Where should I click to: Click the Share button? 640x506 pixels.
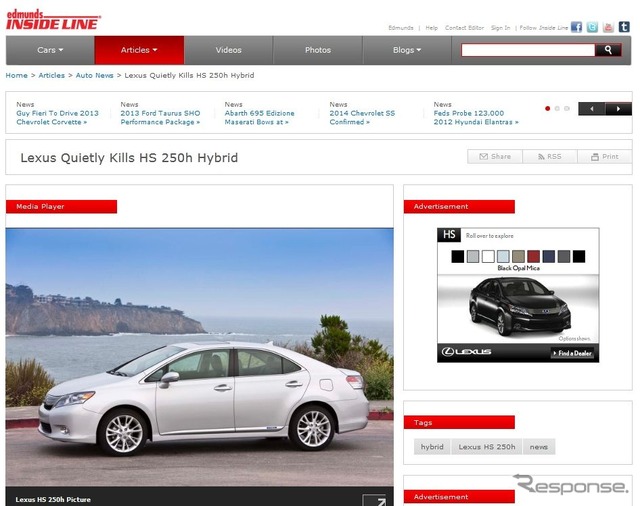[495, 157]
